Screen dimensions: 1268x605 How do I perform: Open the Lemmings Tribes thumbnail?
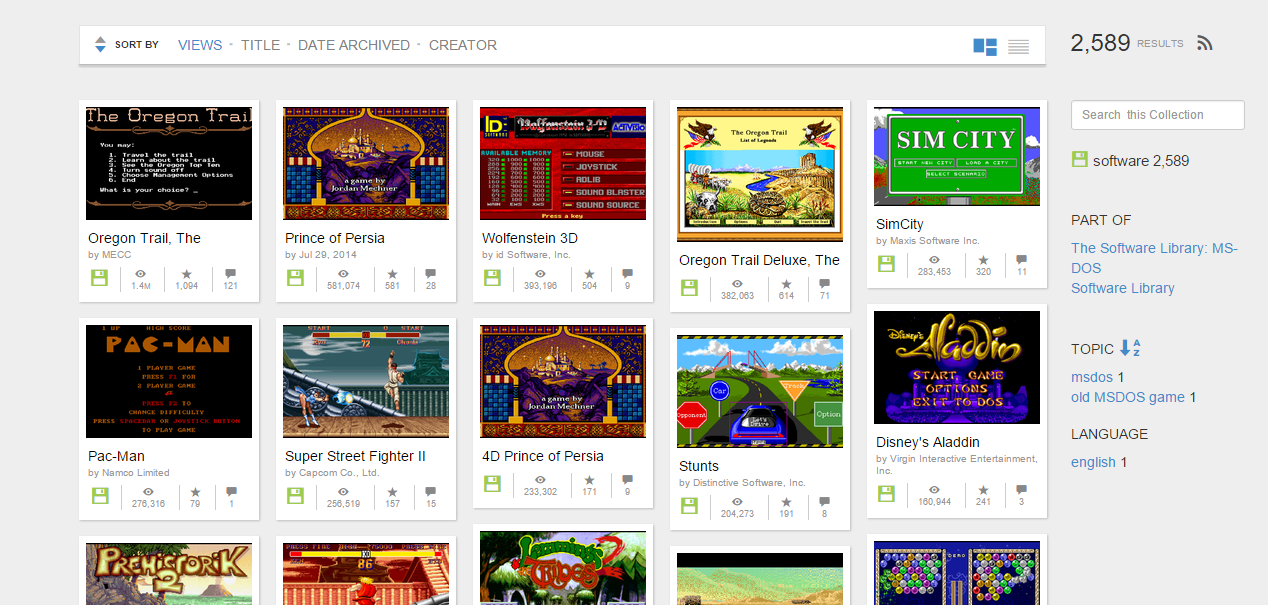(563, 568)
